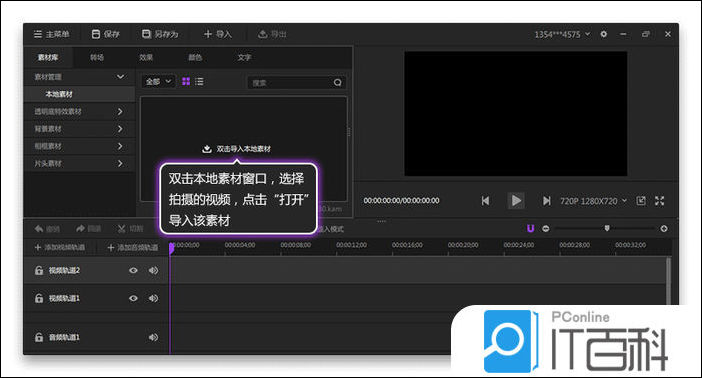Screen dimensions: 702x378
Task: Switch media library to list view
Action: (x=199, y=81)
